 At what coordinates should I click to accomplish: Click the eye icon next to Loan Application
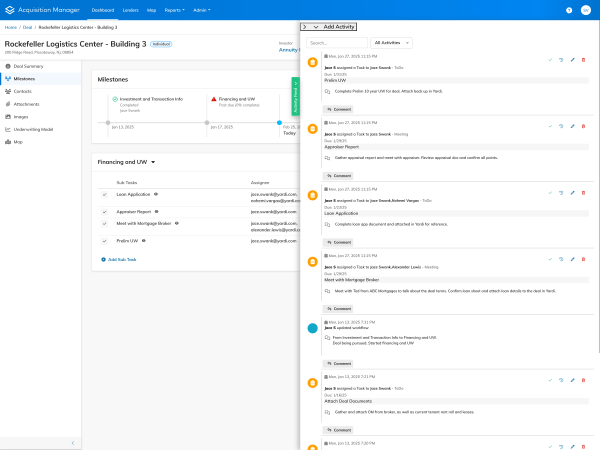pos(157,194)
